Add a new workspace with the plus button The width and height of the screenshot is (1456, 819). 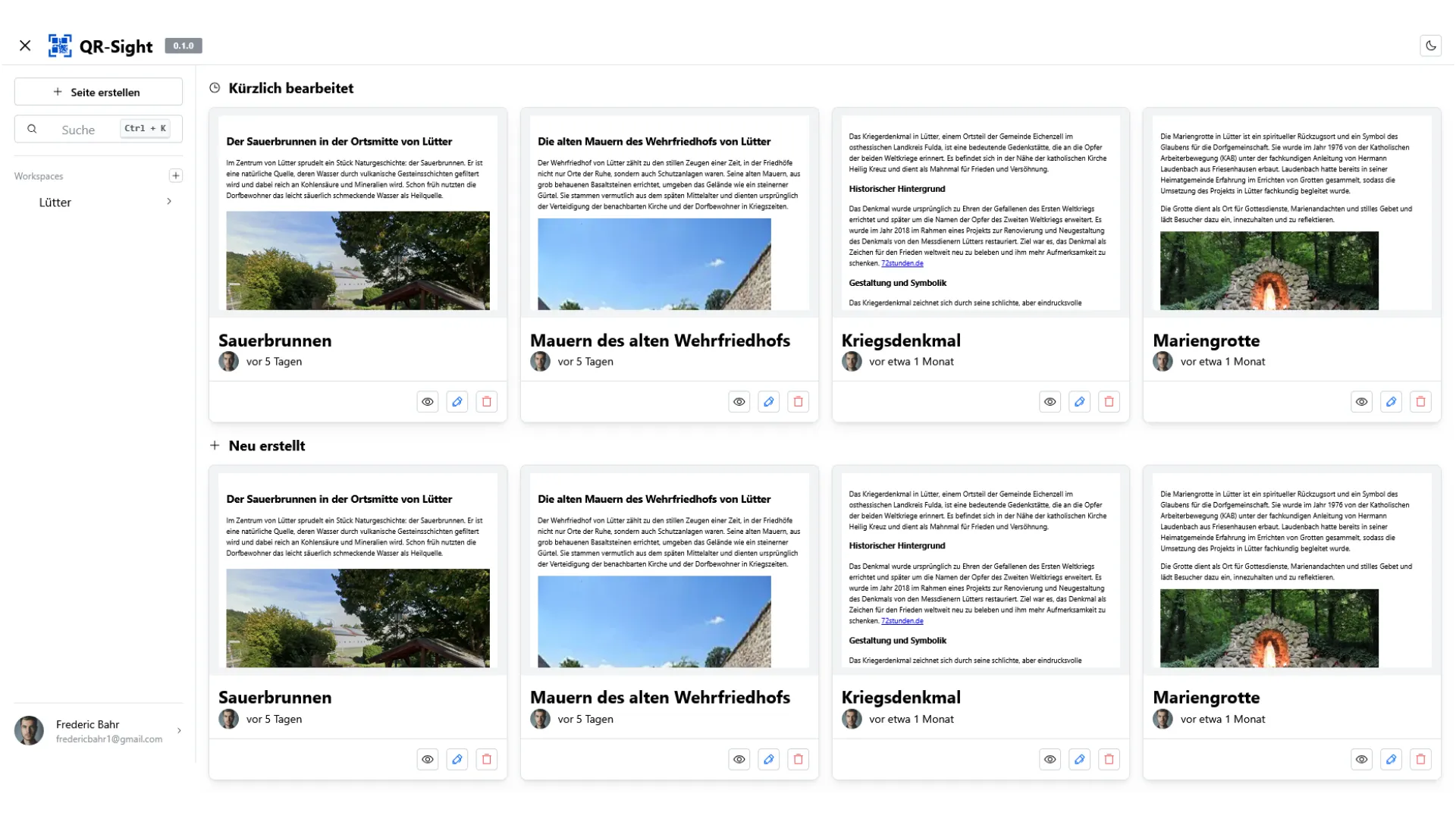pyautogui.click(x=176, y=175)
